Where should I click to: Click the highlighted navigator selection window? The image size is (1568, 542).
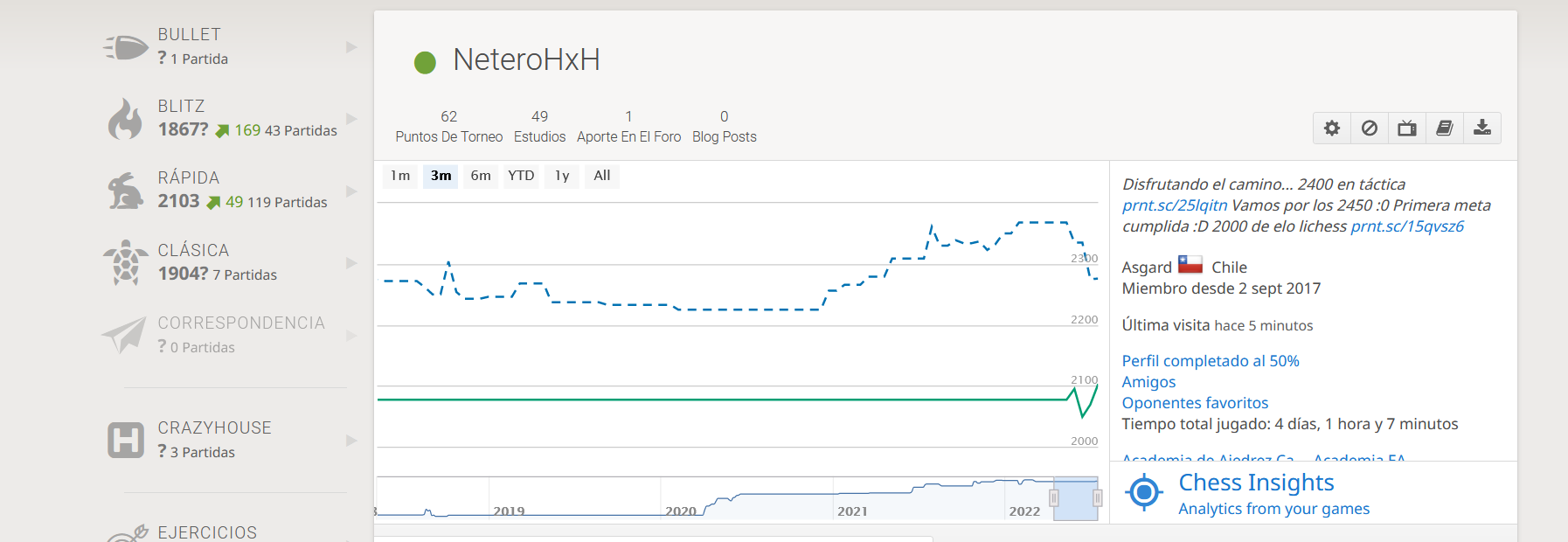tap(1076, 498)
